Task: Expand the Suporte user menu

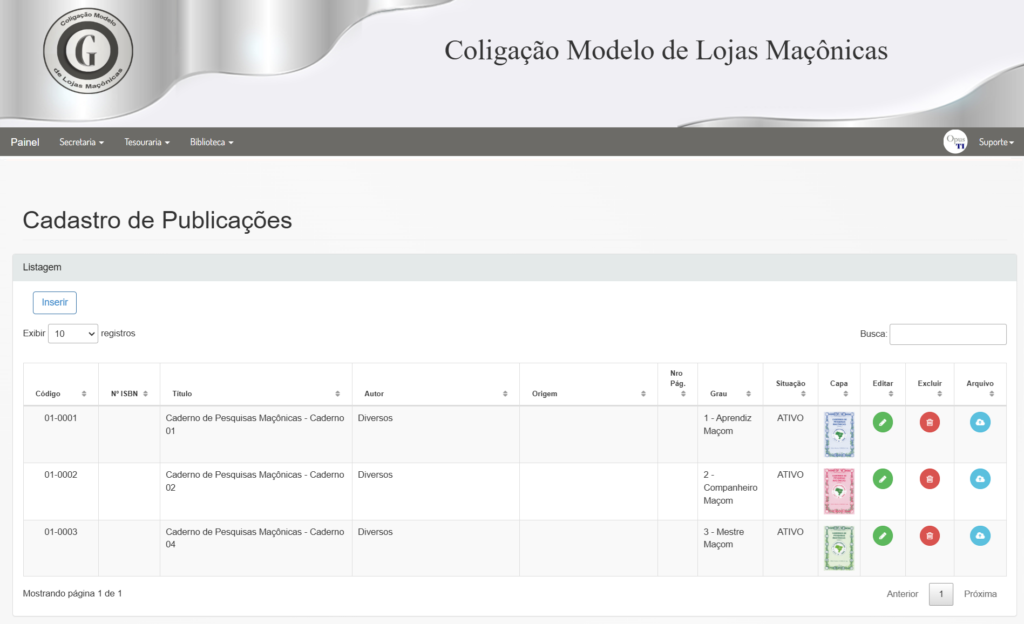Action: click(995, 142)
